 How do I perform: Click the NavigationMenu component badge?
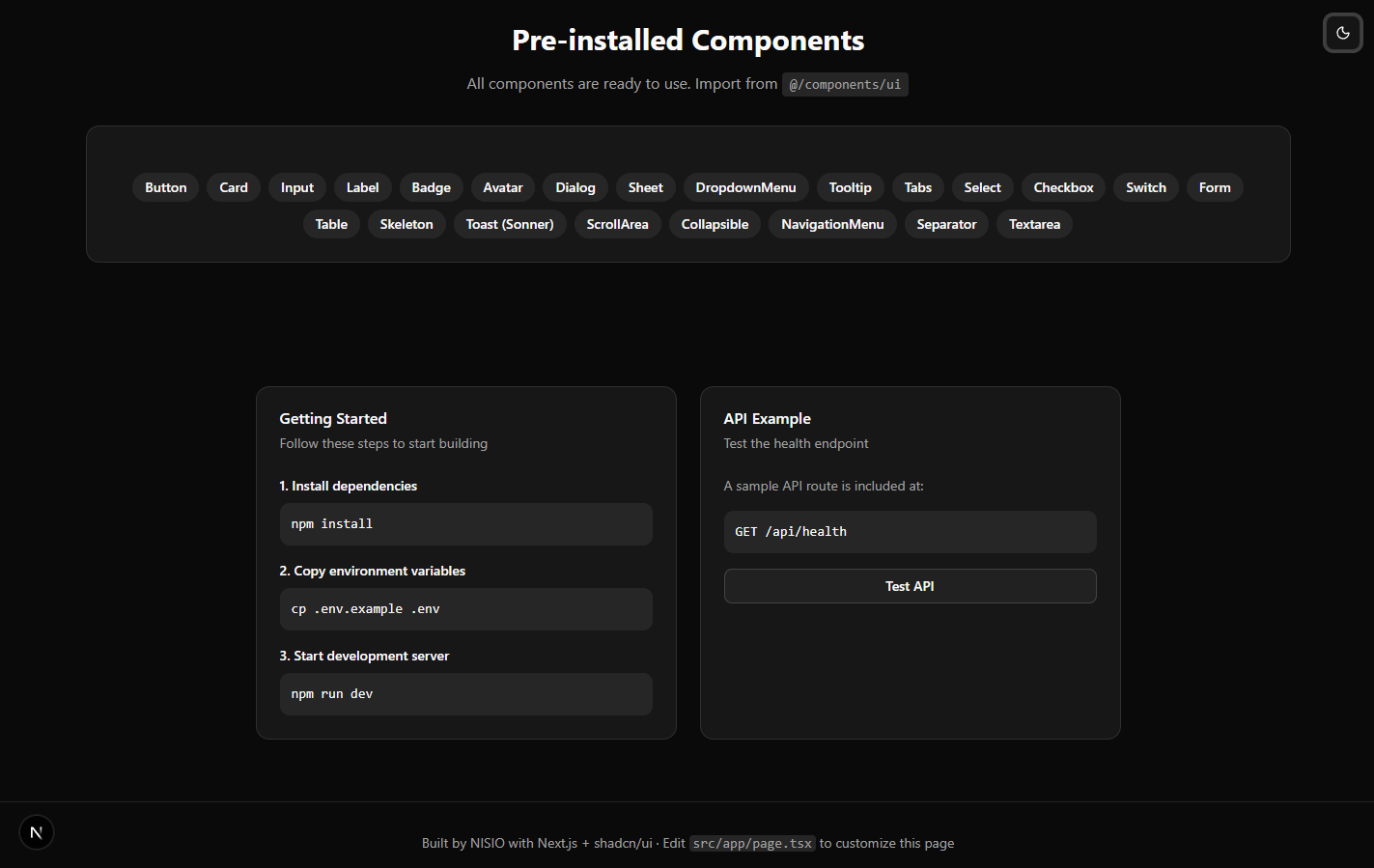point(833,224)
